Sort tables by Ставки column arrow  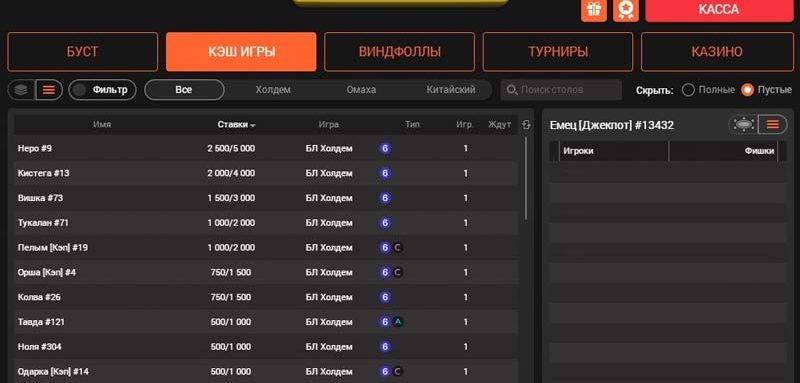click(x=253, y=125)
